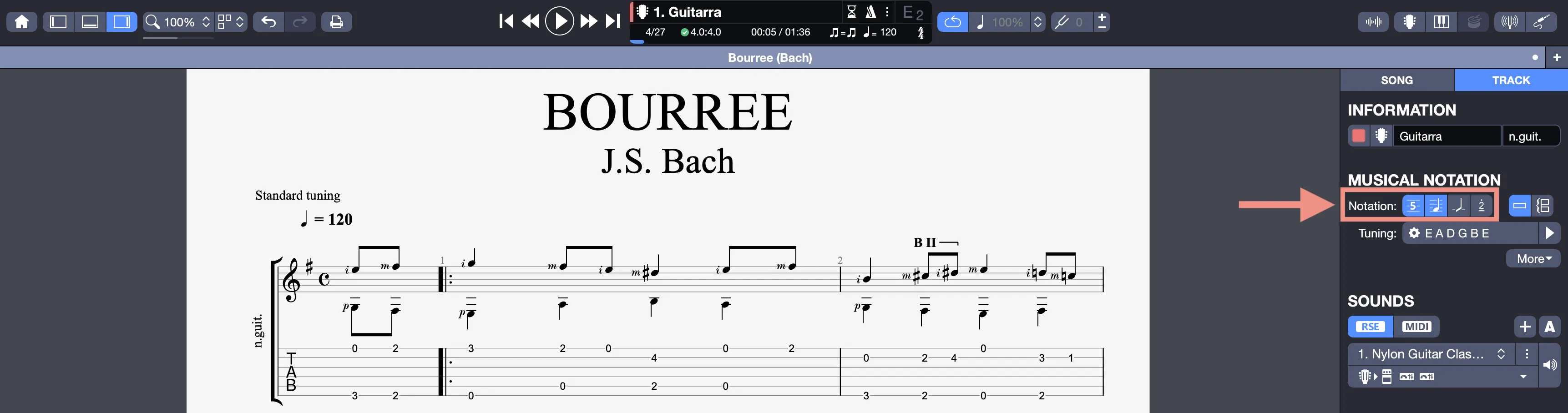Open the global audio waveform view

tap(1373, 22)
